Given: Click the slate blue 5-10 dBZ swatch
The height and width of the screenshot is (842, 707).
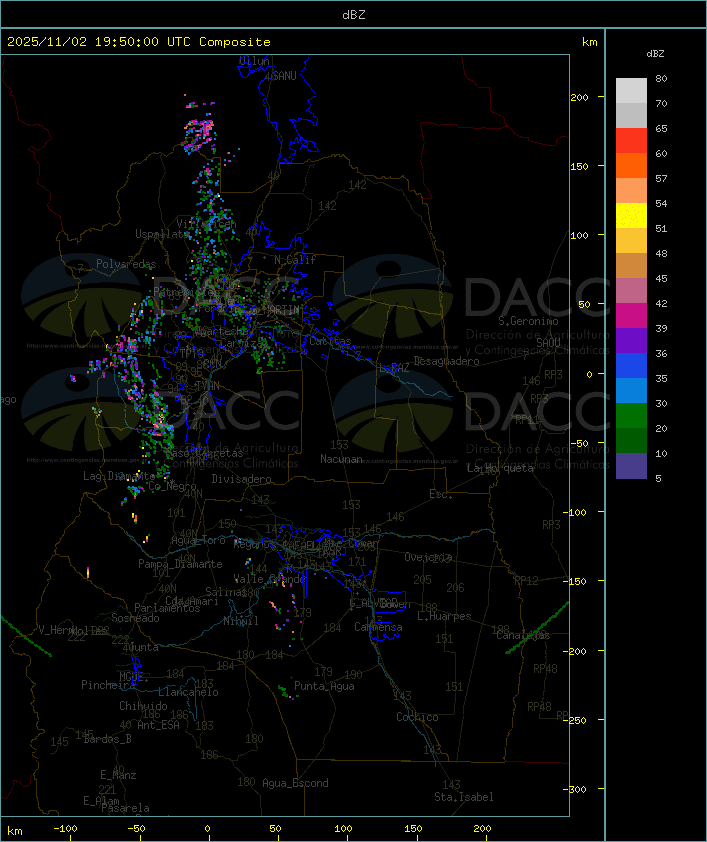Looking at the screenshot, I should (x=631, y=466).
